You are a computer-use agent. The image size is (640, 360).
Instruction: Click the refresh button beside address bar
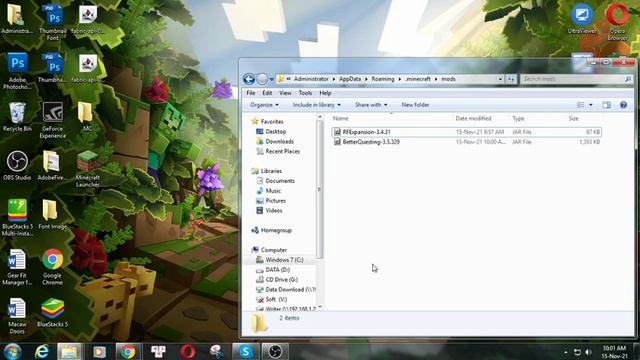511,79
